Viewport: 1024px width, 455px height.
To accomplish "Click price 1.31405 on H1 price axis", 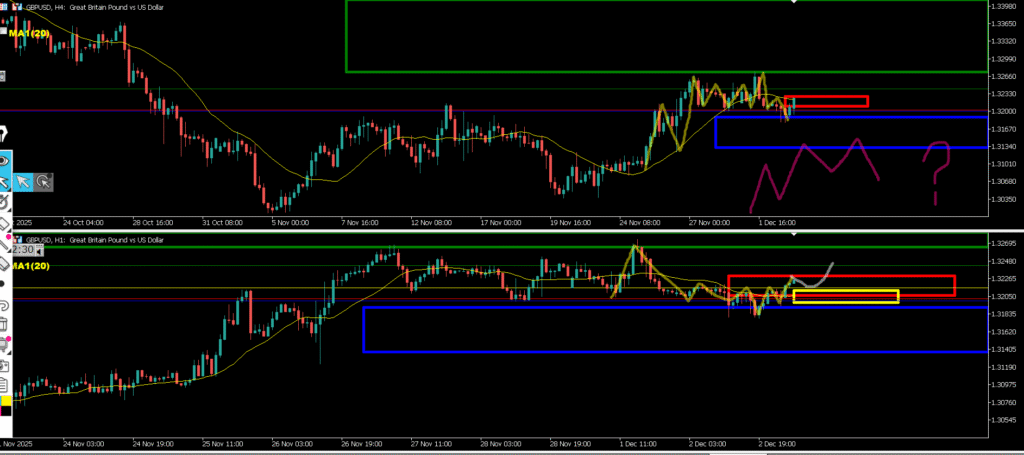I will pyautogui.click(x=1006, y=349).
